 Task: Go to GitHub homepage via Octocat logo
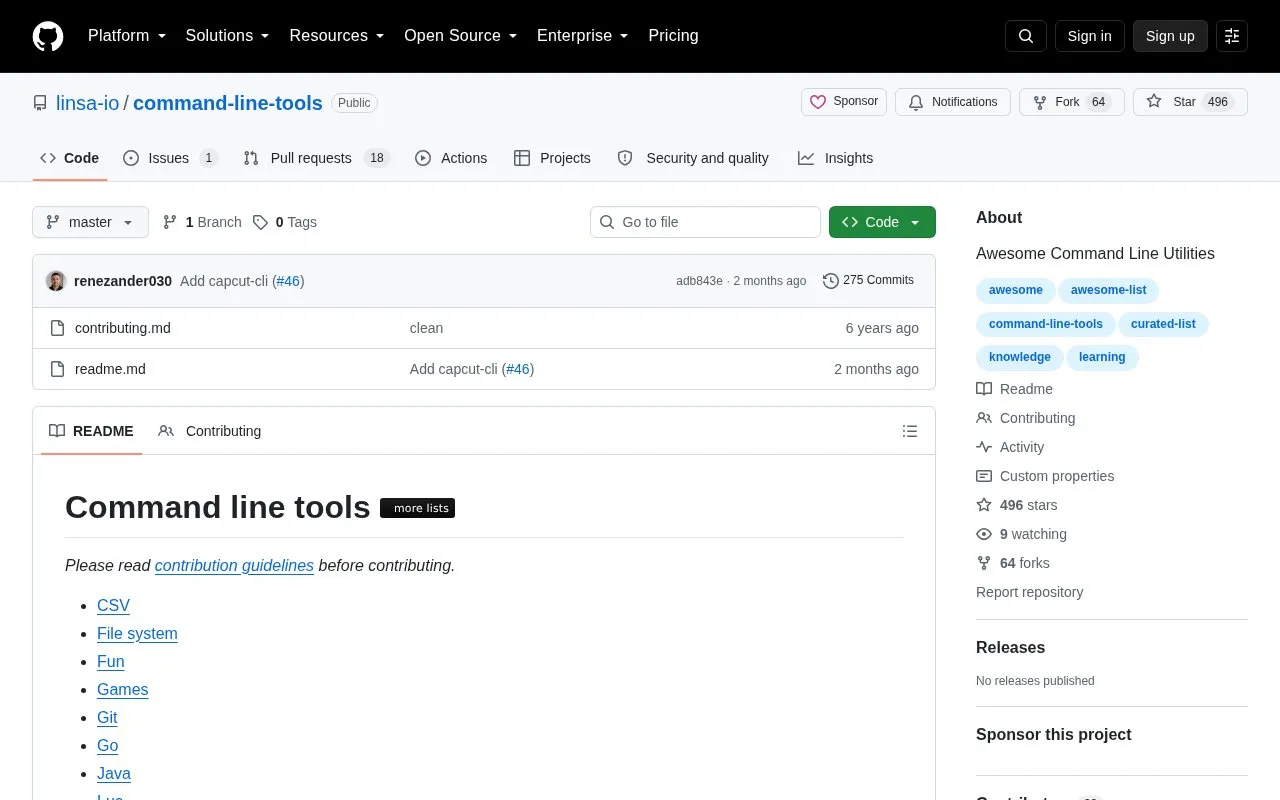[48, 36]
